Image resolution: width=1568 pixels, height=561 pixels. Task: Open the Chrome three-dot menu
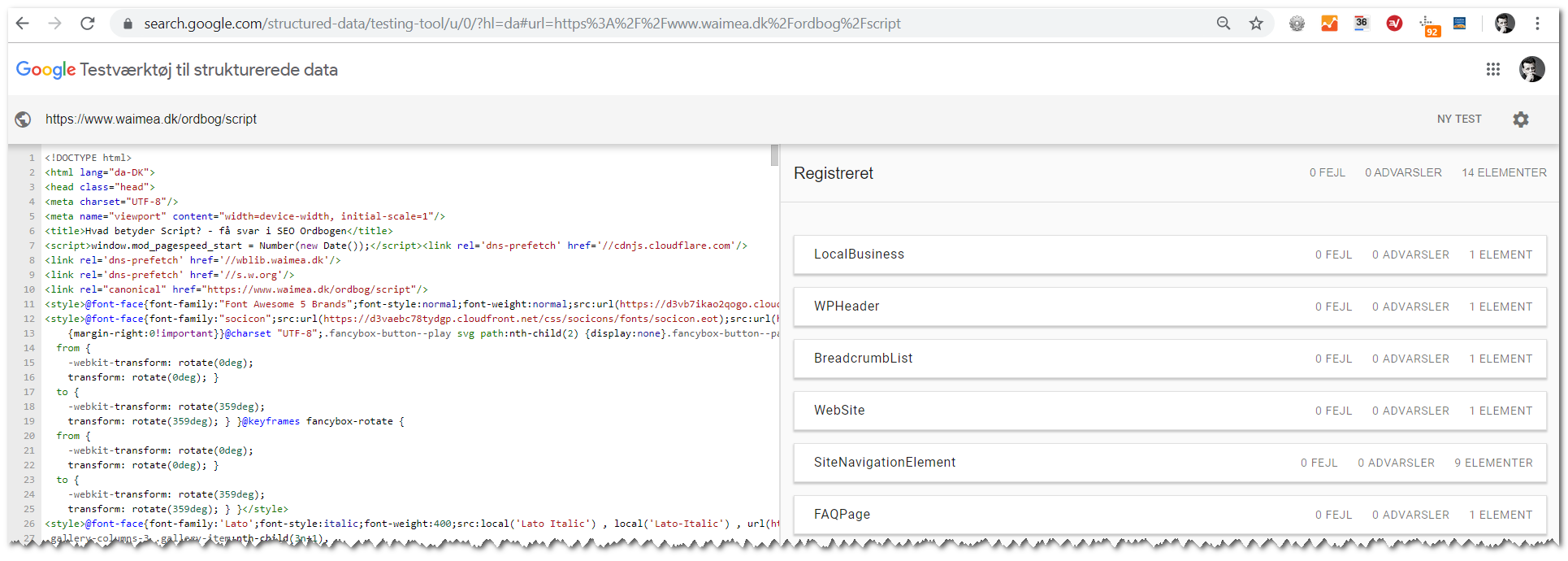pyautogui.click(x=1537, y=24)
